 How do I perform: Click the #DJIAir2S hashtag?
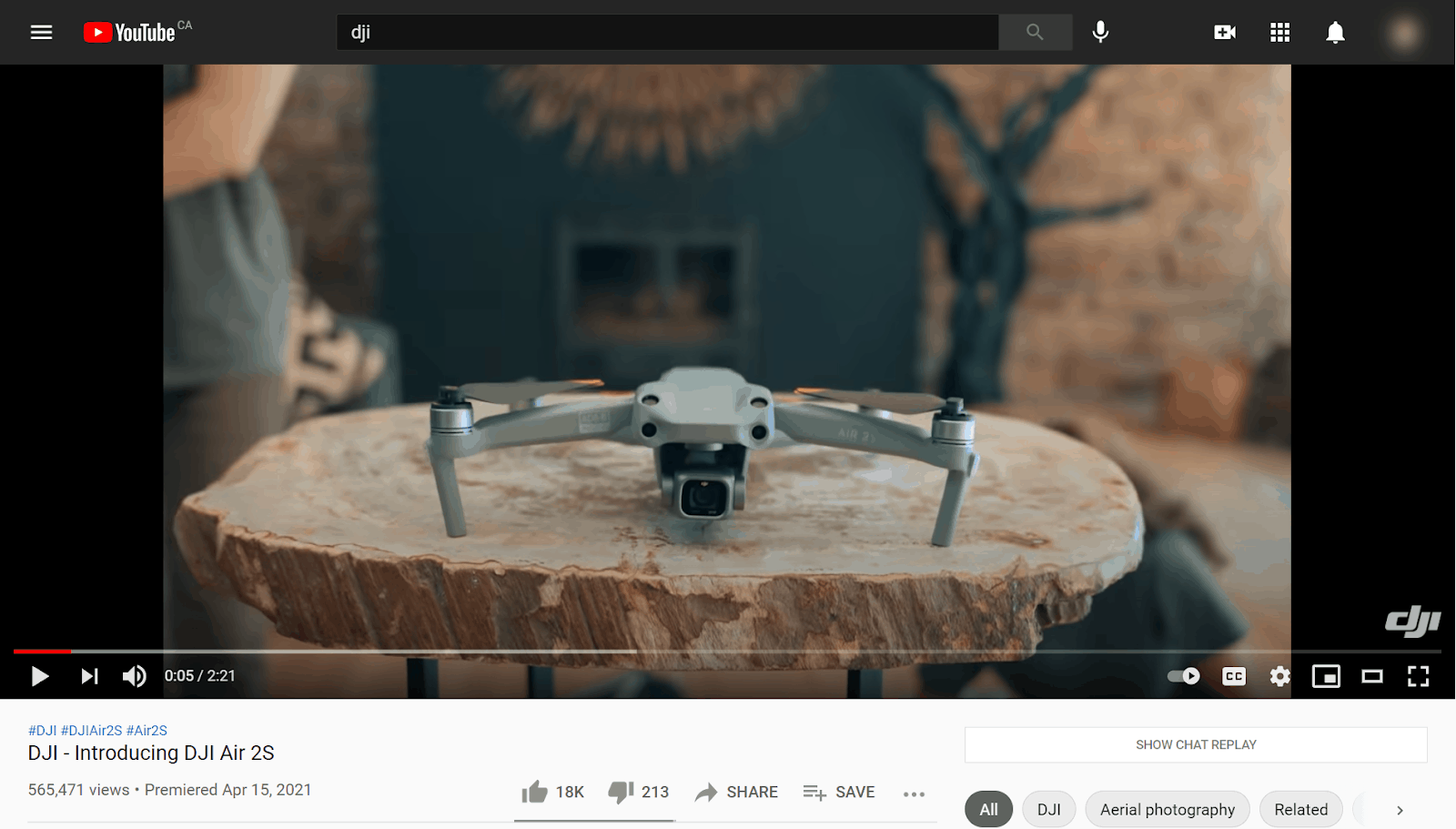click(x=91, y=730)
